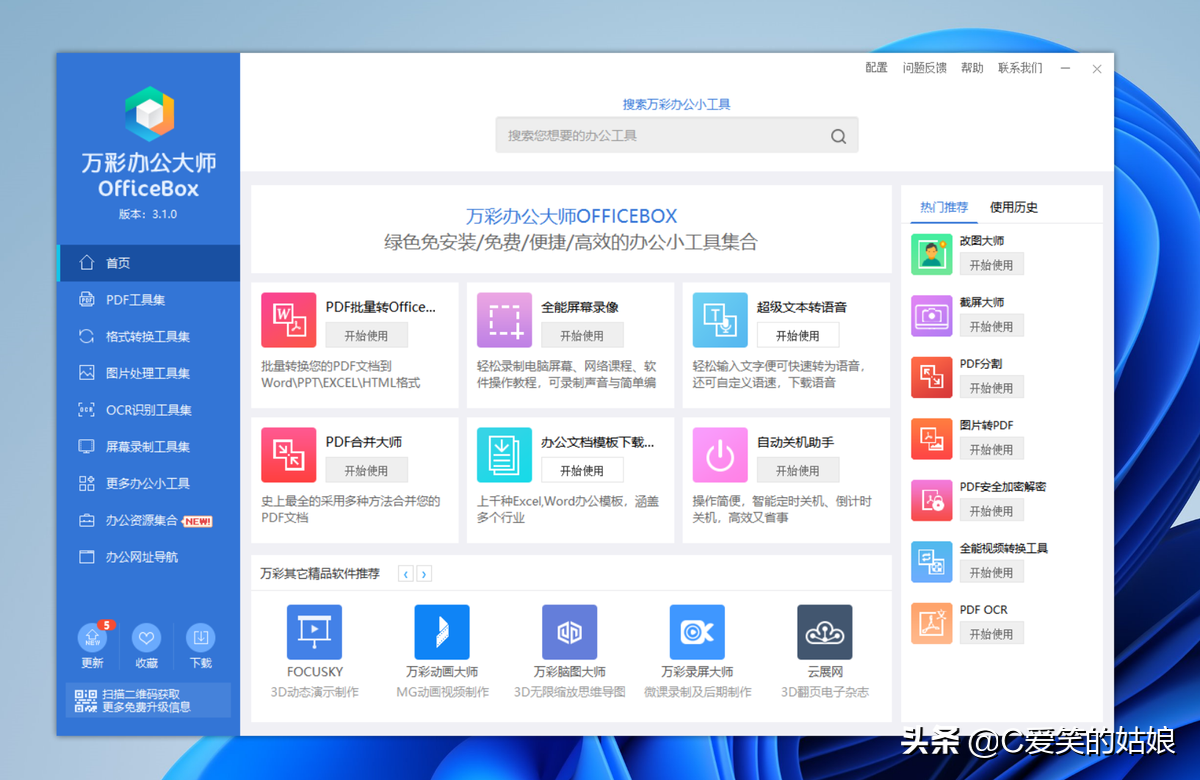Click the search magnifier icon

[839, 136]
